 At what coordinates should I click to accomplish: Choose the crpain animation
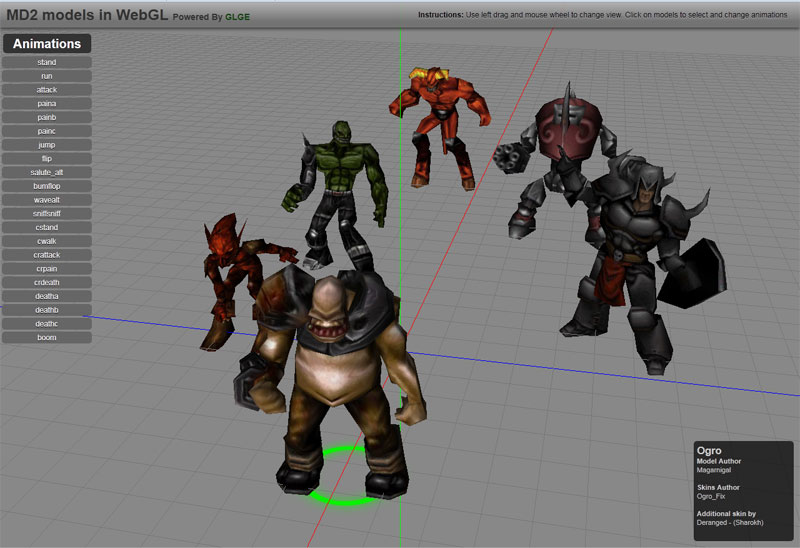click(x=47, y=269)
